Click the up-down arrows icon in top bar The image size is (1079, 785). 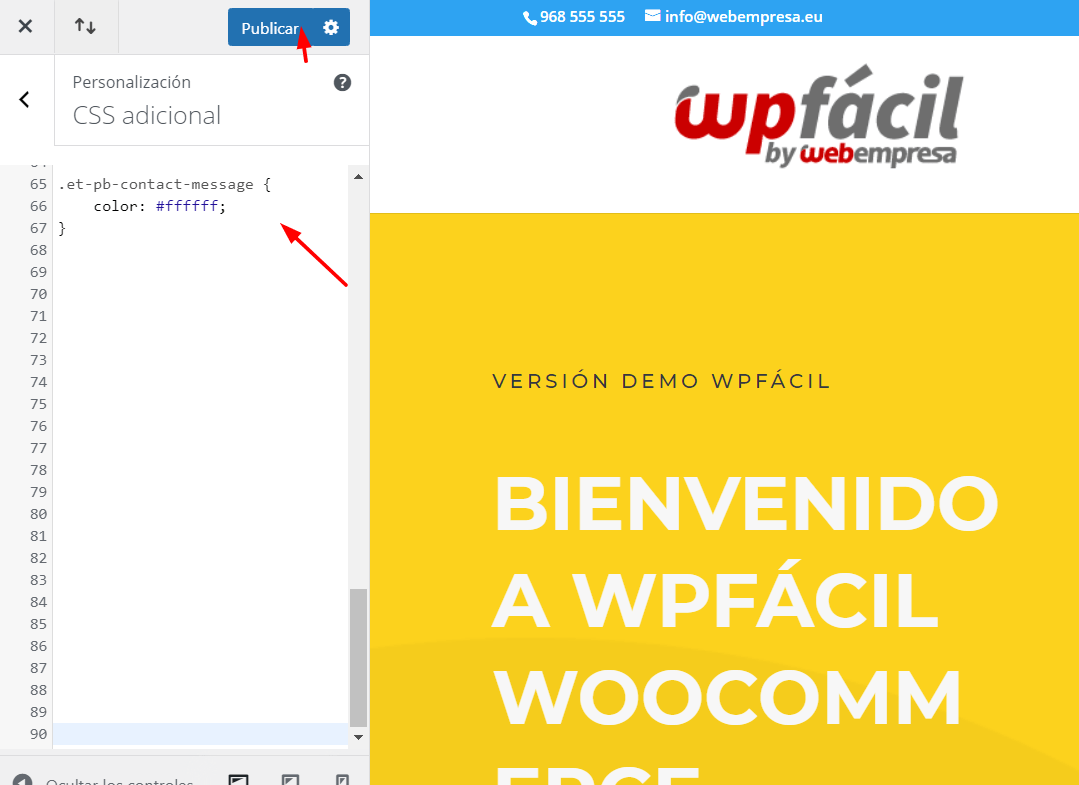pyautogui.click(x=85, y=26)
